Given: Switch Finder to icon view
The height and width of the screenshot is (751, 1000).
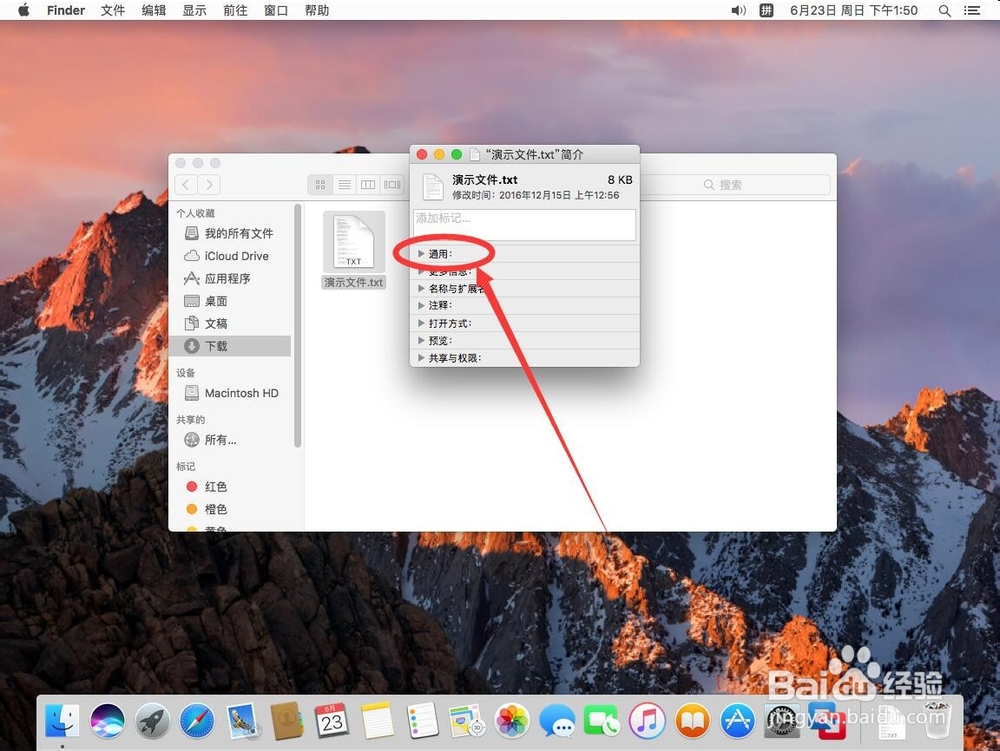Looking at the screenshot, I should click(x=320, y=185).
